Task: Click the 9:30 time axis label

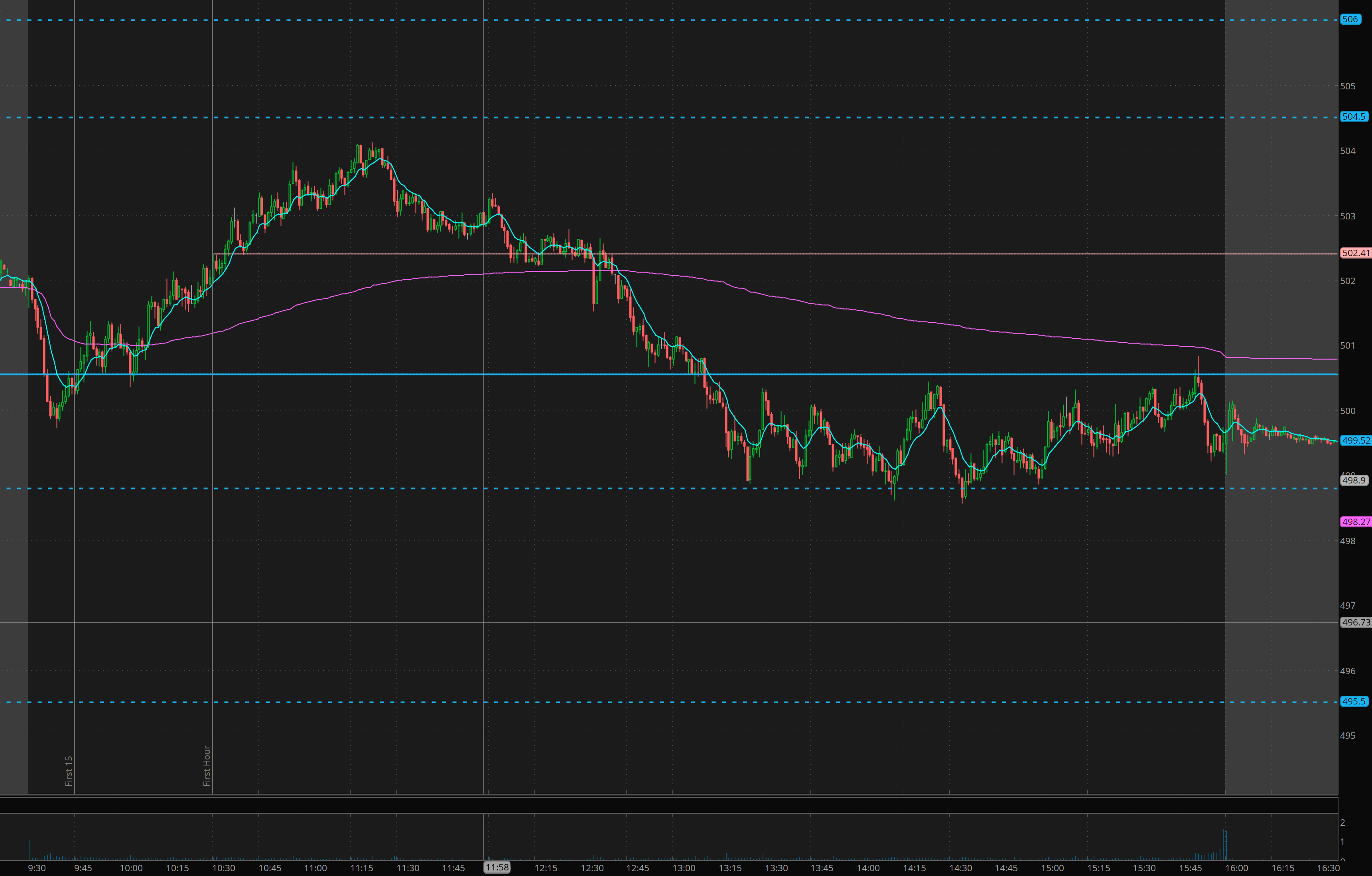Action: tap(36, 868)
